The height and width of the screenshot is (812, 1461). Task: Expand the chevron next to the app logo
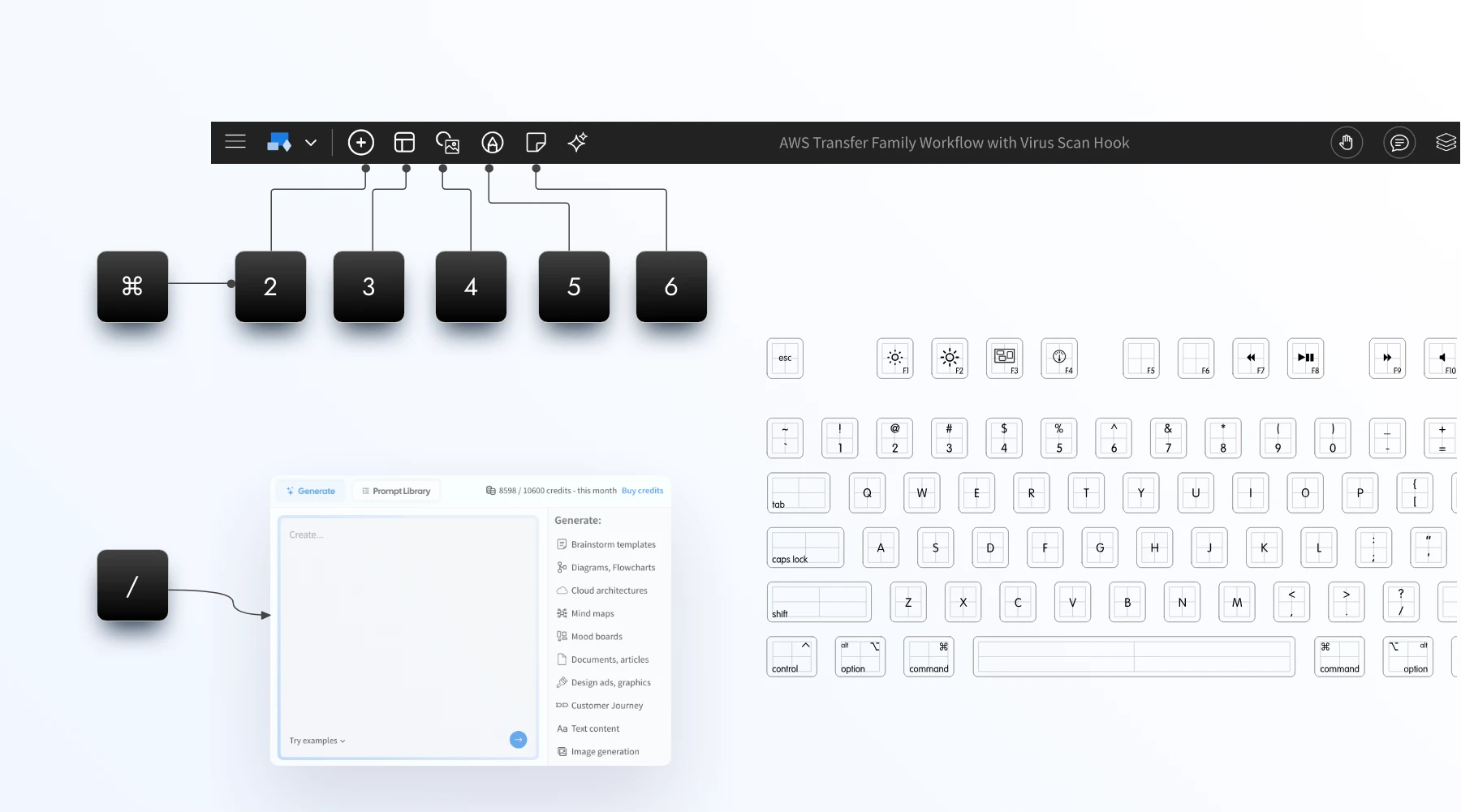[x=311, y=142]
